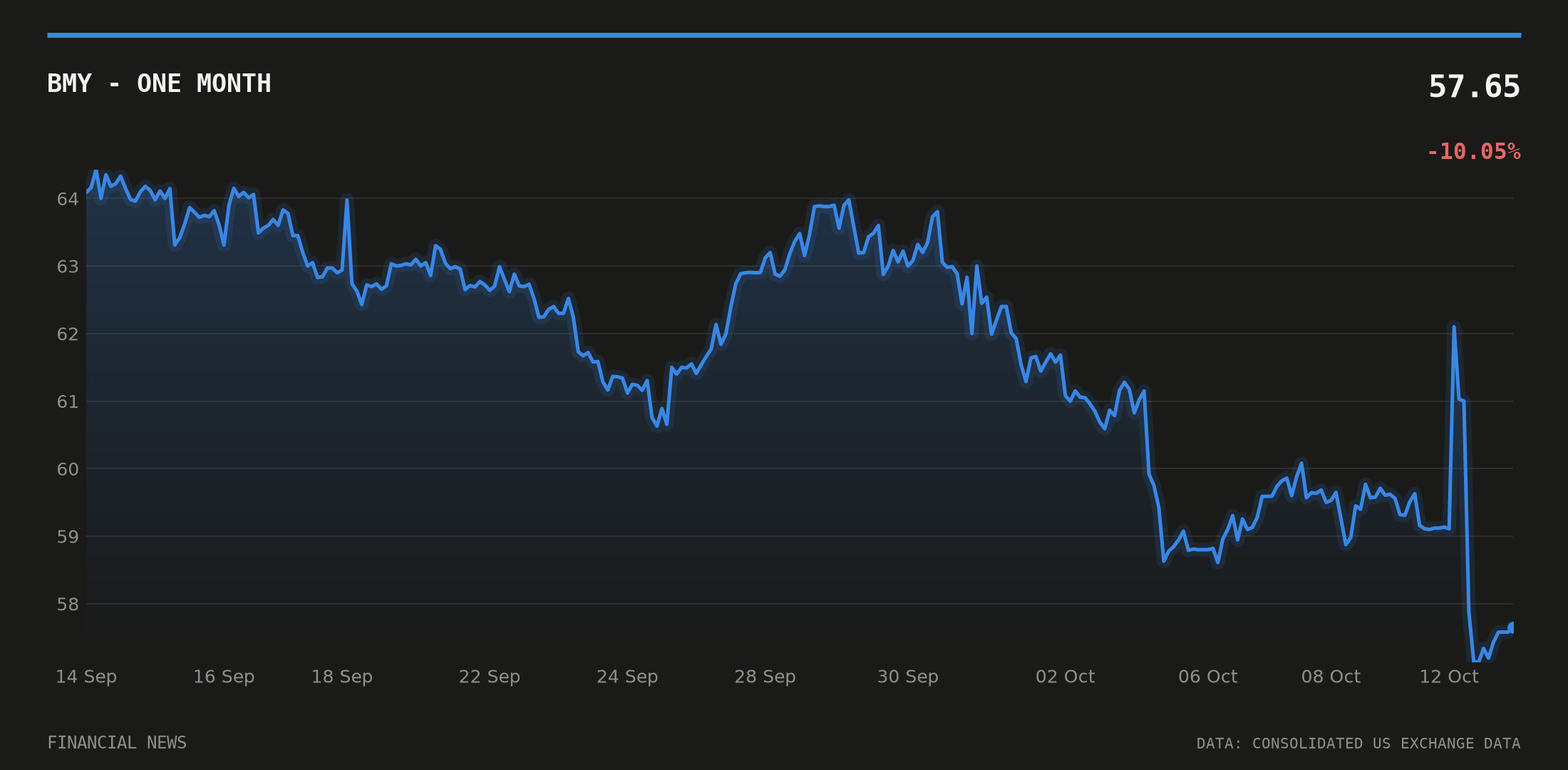Click the 62 y-axis label
Screen dimensions: 1568x770
click(x=68, y=334)
